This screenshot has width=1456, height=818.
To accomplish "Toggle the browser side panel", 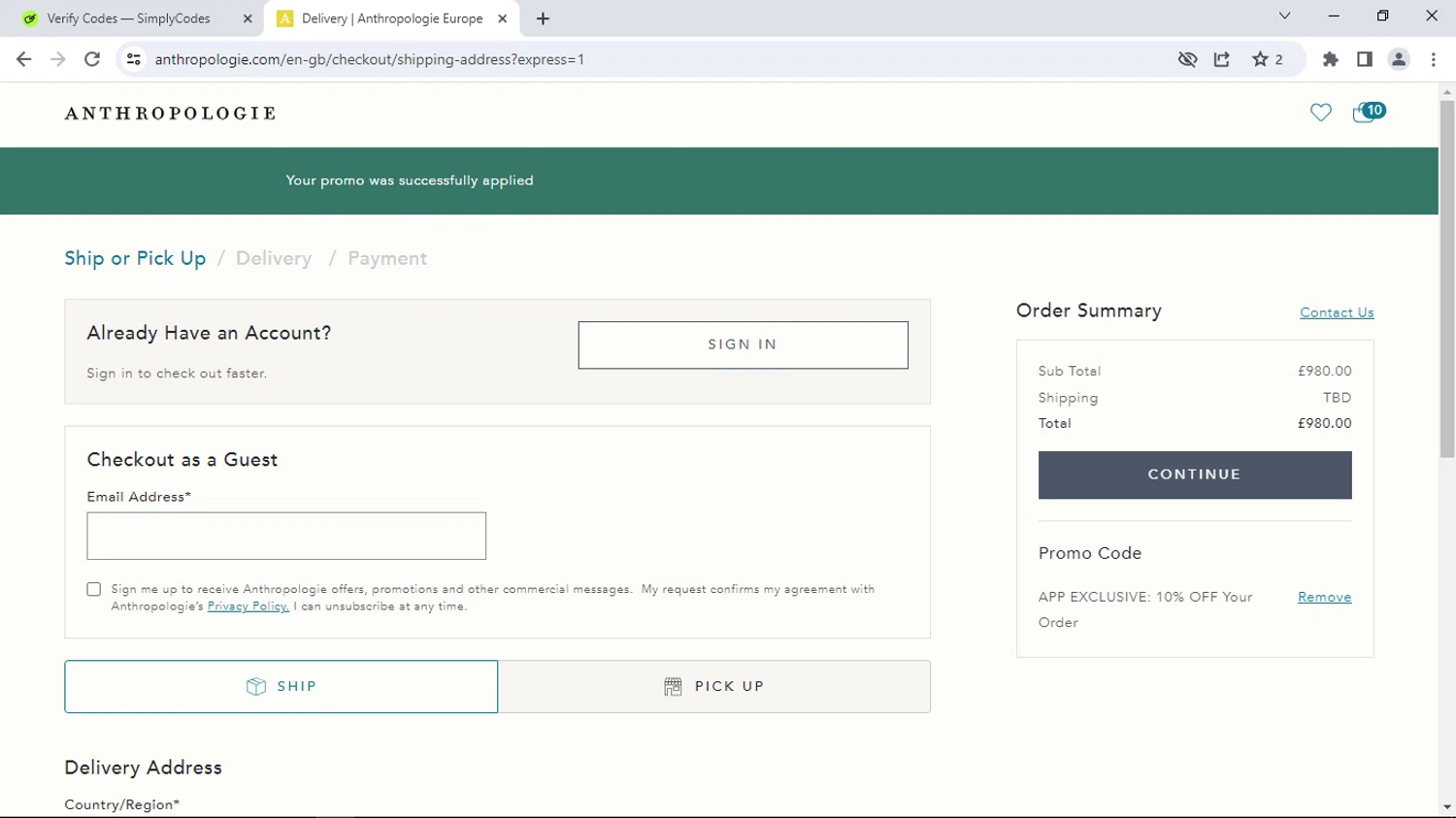I will pyautogui.click(x=1365, y=59).
